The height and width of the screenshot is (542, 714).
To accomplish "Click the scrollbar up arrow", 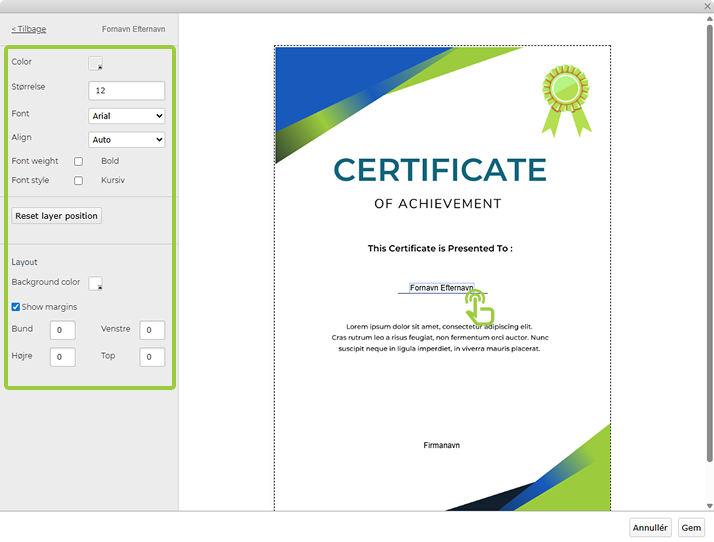I will click(x=709, y=19).
